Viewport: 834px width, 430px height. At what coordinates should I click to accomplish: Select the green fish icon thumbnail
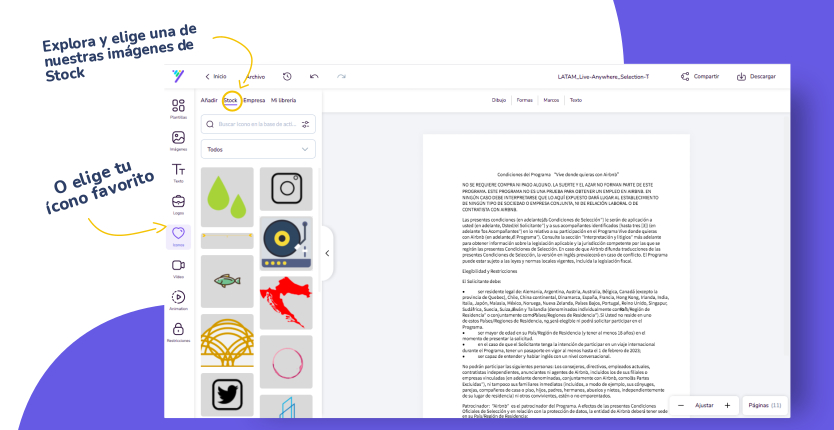tap(227, 279)
